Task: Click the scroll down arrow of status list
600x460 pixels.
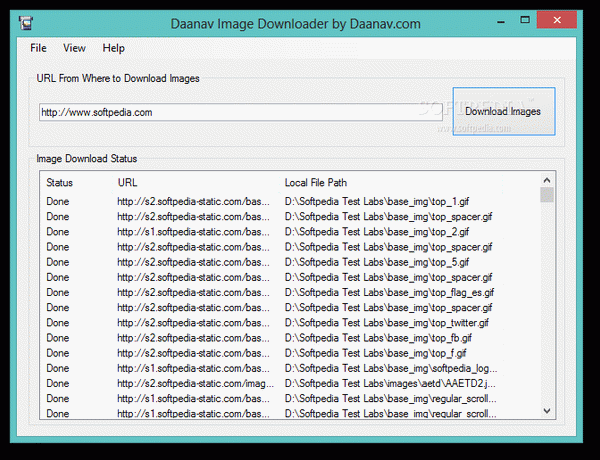Action: [x=547, y=411]
